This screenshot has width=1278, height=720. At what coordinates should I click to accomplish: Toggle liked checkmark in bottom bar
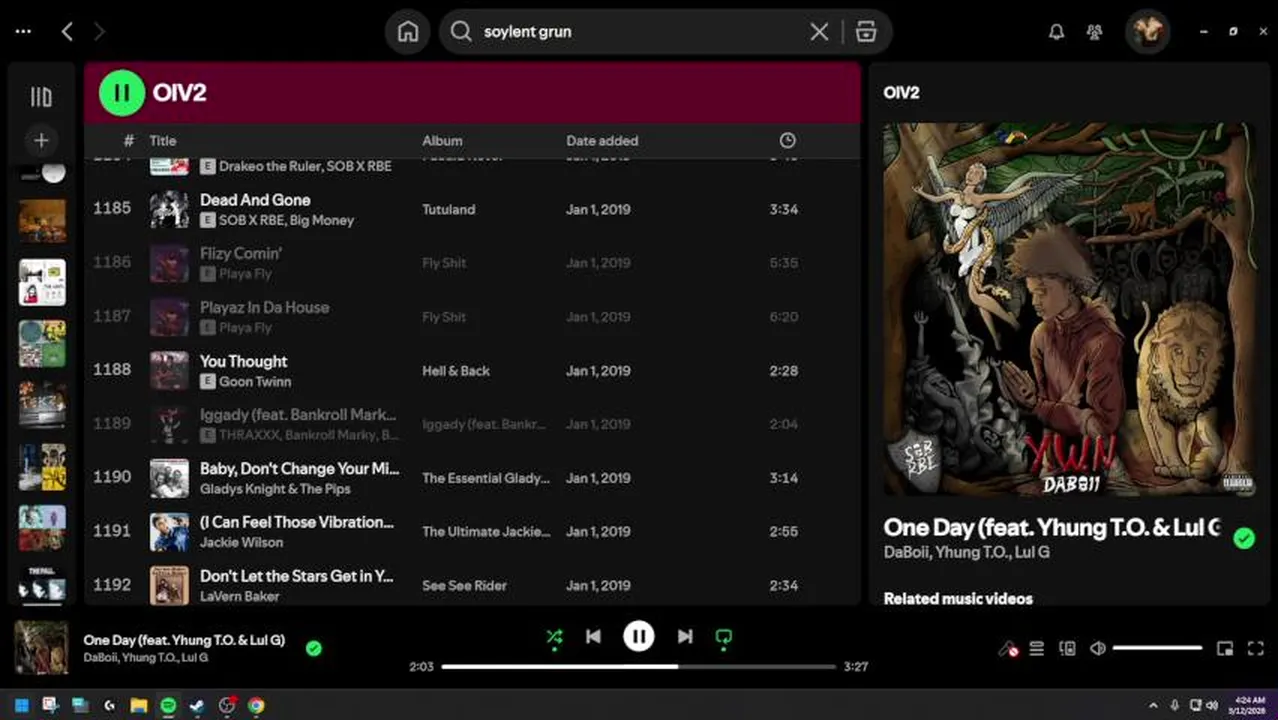[313, 649]
